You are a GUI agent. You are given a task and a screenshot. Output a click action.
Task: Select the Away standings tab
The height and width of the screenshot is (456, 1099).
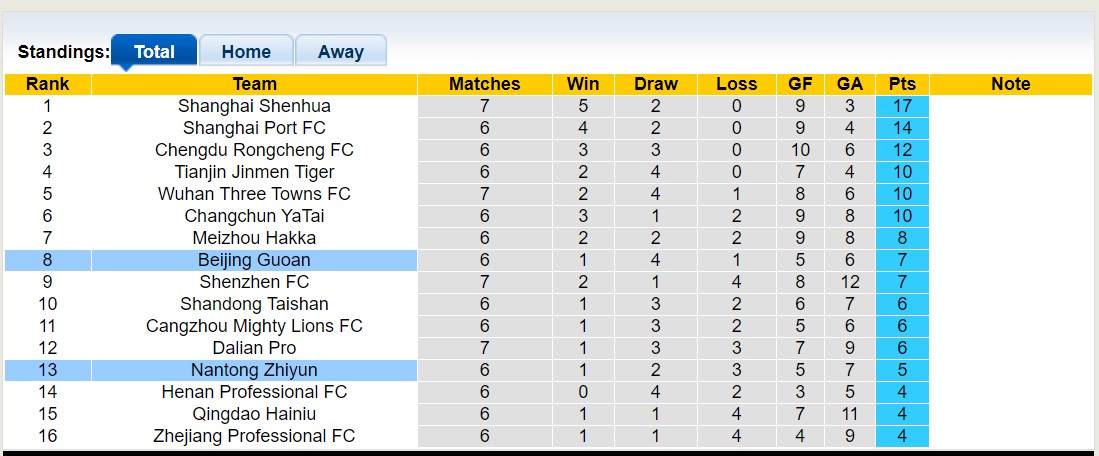tap(341, 52)
